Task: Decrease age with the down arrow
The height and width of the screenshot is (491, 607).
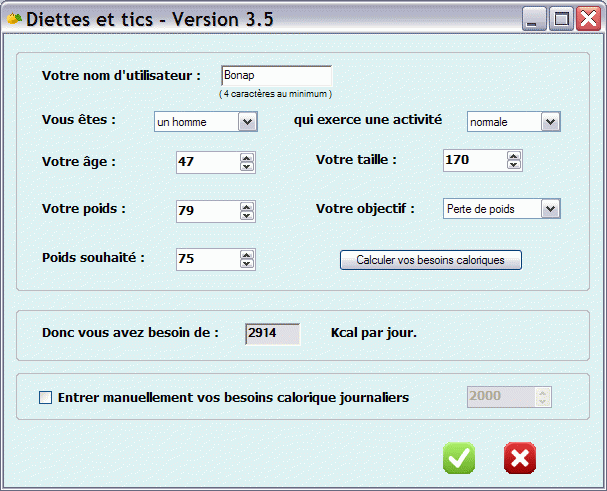Action: [x=247, y=166]
